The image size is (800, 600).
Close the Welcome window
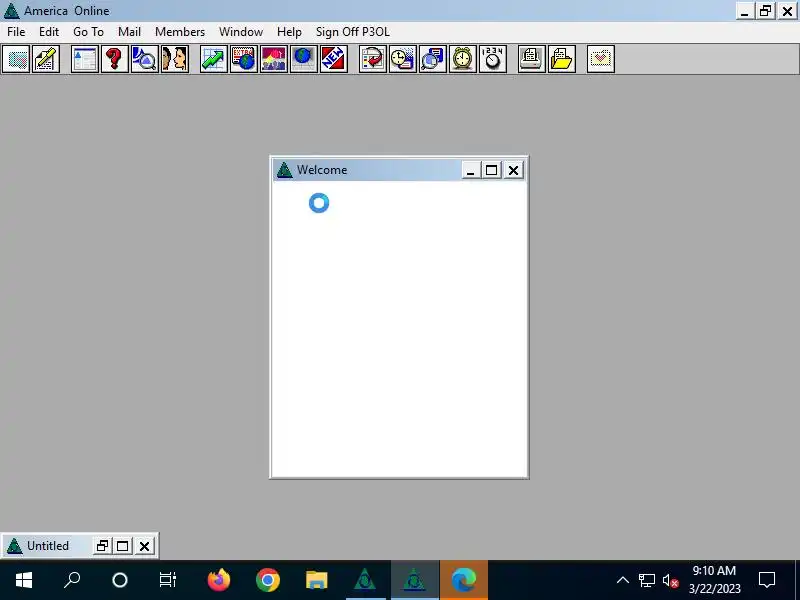coord(513,170)
